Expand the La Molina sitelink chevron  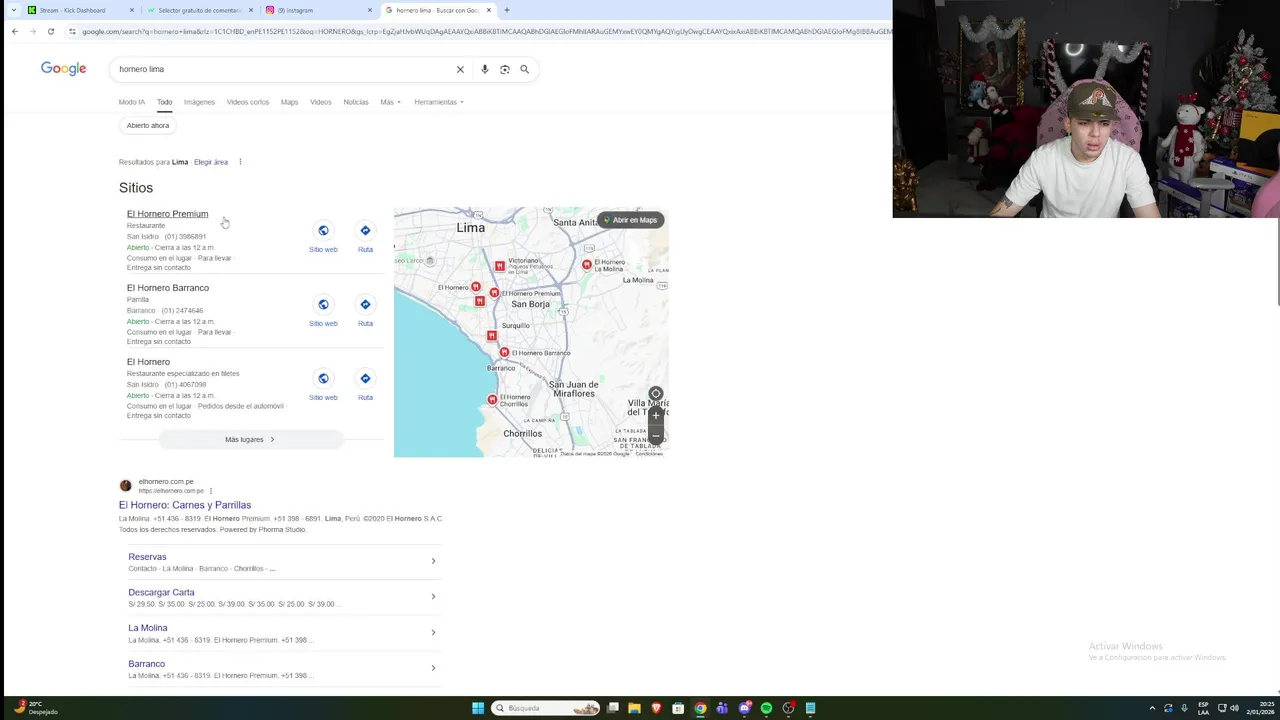pos(433,632)
